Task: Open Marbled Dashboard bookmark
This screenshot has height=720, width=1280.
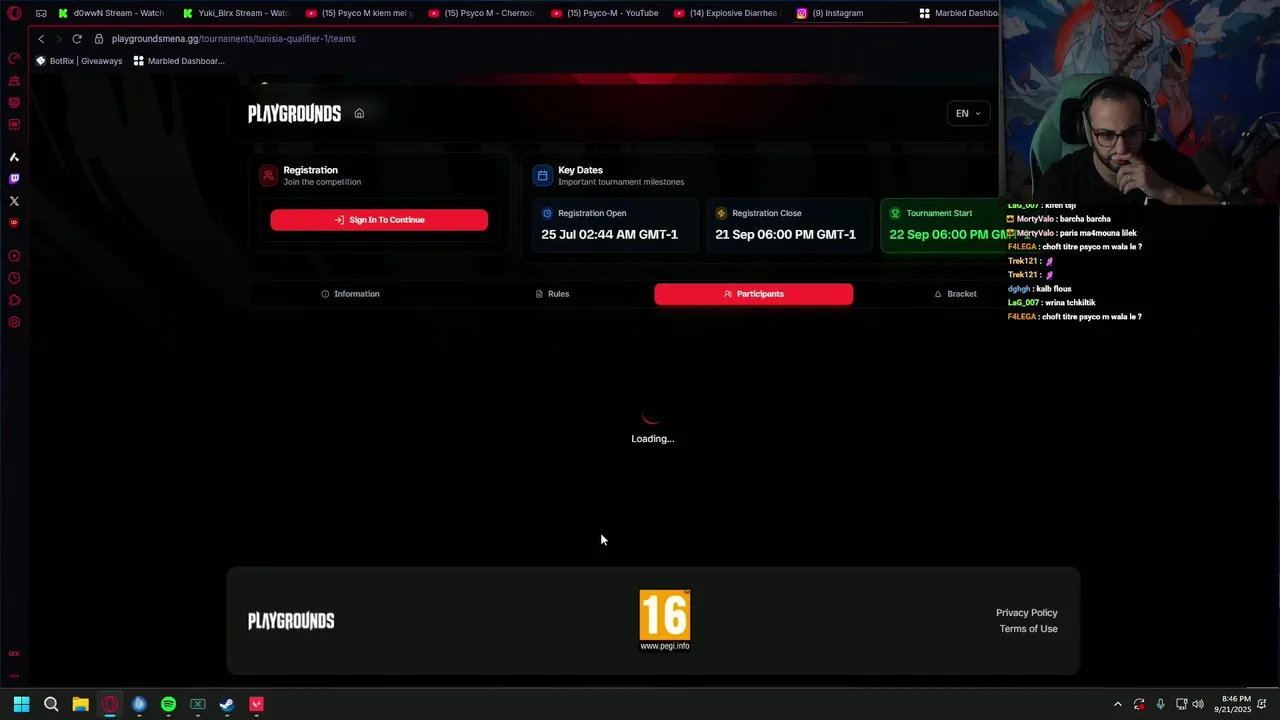Action: tap(179, 61)
